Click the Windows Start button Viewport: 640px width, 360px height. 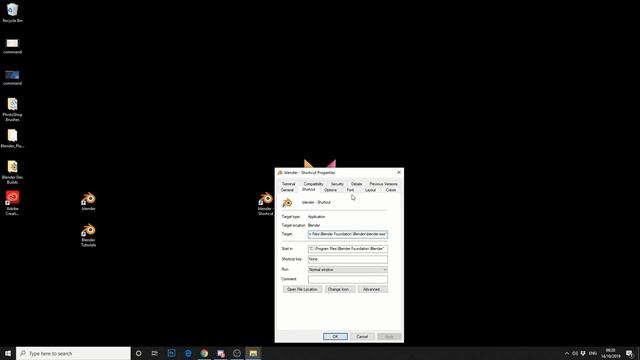(x=8, y=353)
